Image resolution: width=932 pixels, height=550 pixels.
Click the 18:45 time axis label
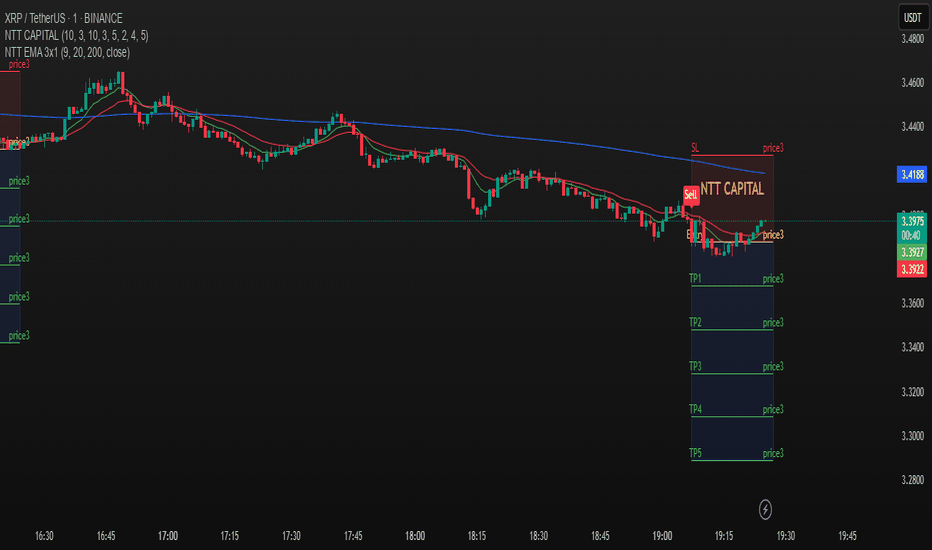(600, 536)
